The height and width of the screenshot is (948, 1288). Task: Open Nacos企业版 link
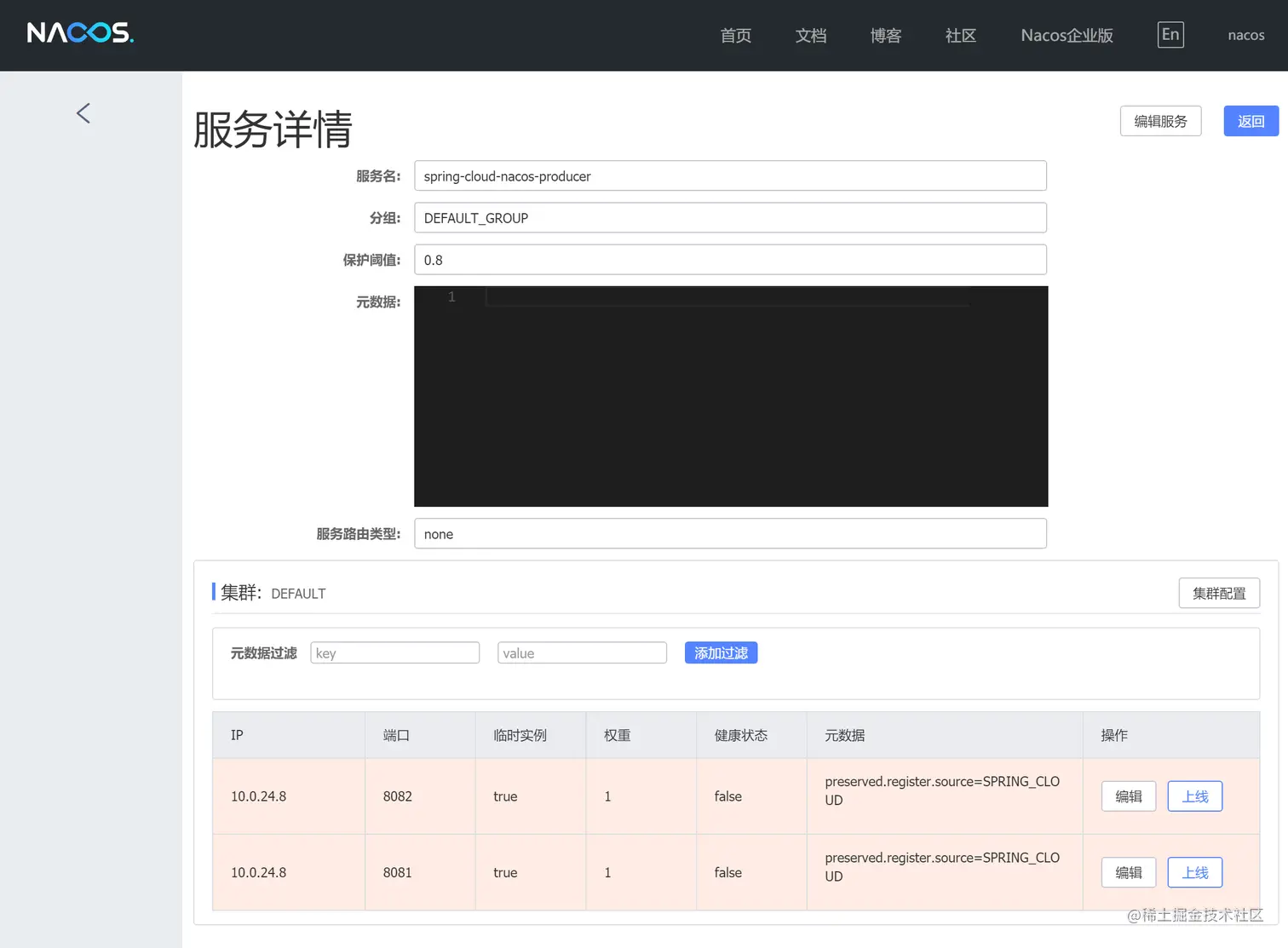coord(1067,35)
